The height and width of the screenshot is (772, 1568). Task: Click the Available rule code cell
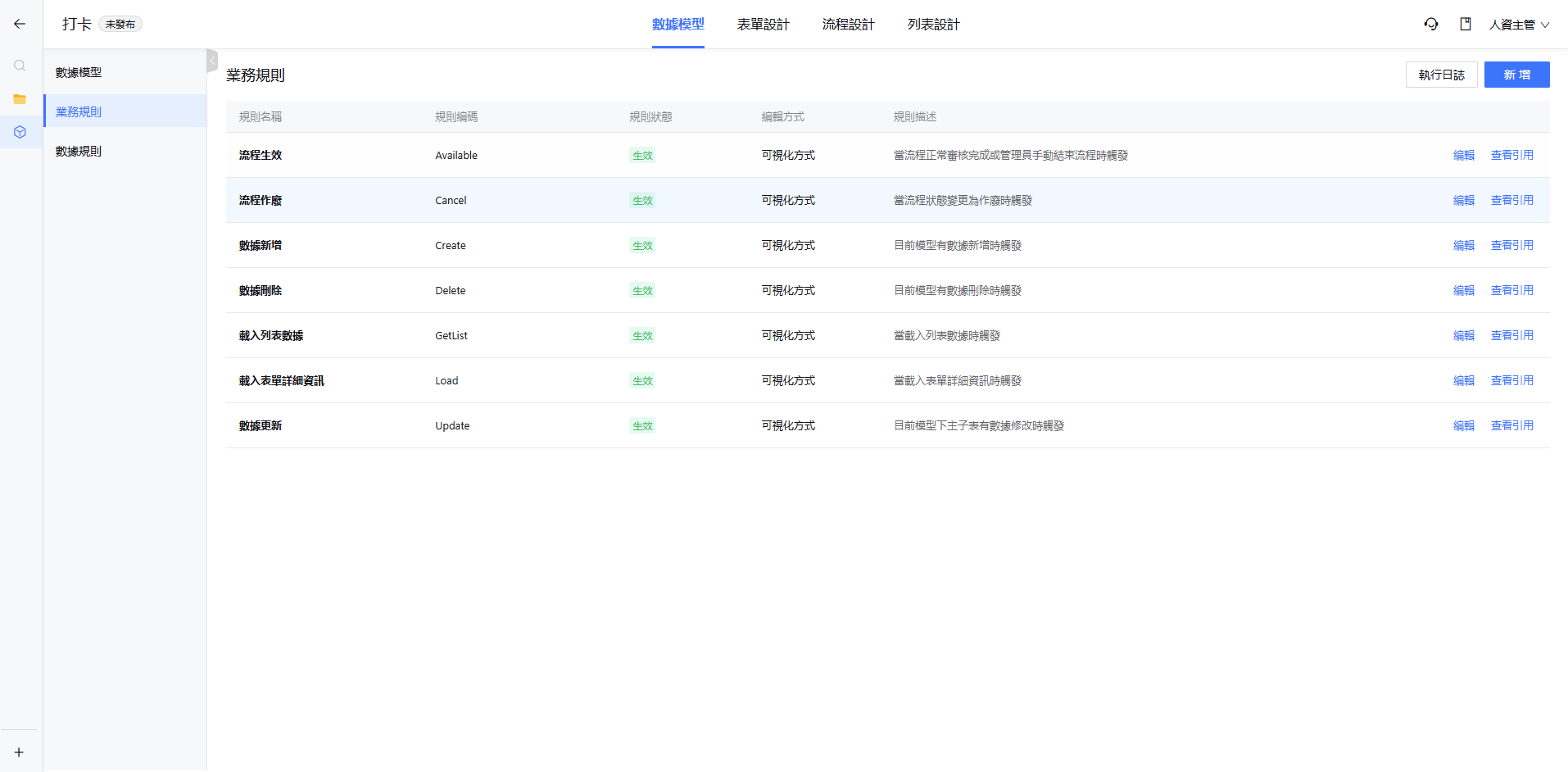click(456, 155)
